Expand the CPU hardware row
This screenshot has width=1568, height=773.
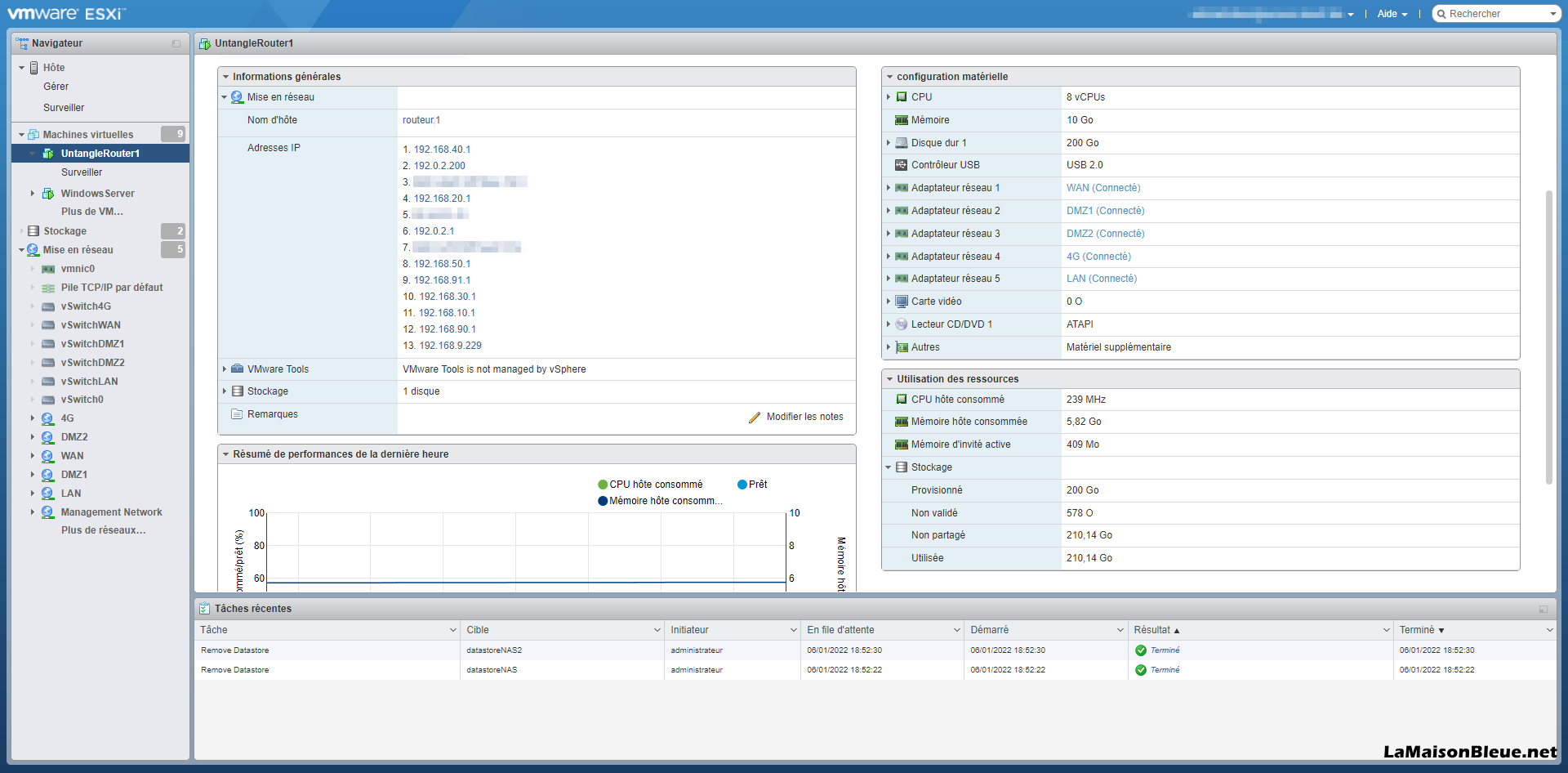[889, 97]
